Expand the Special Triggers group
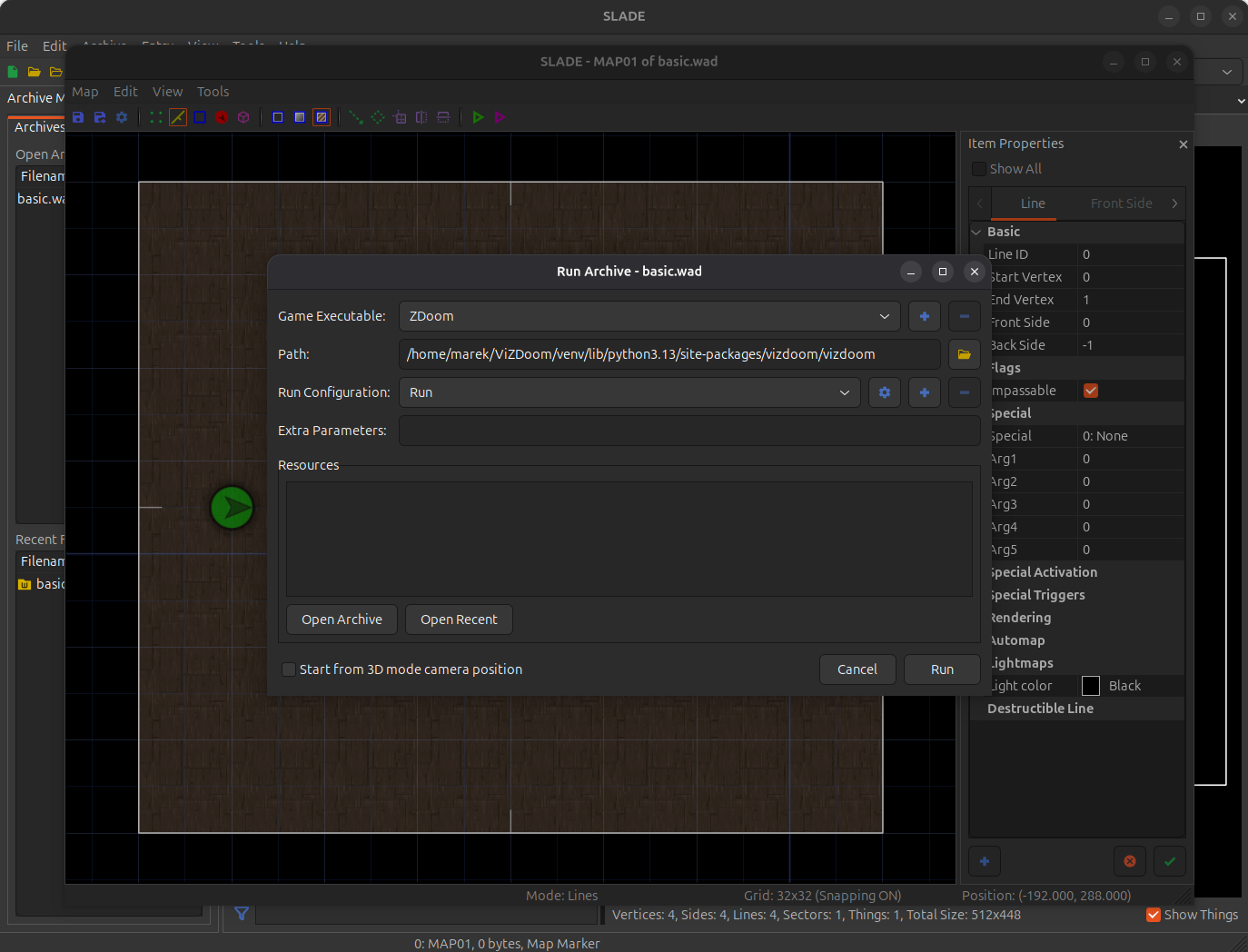This screenshot has height=952, width=1248. pyautogui.click(x=1037, y=595)
